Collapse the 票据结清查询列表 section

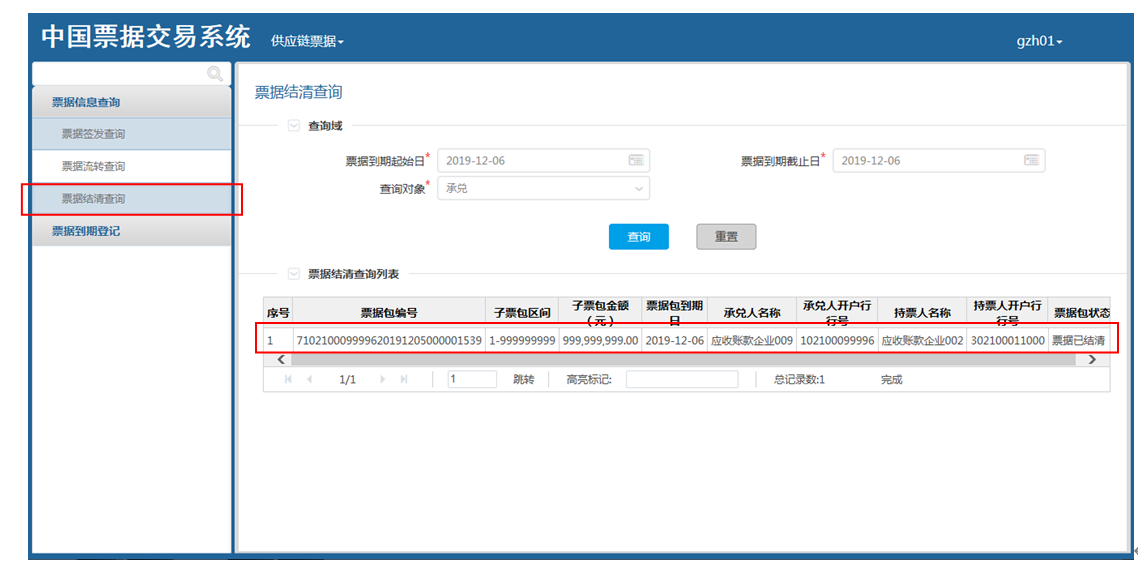pyautogui.click(x=294, y=273)
